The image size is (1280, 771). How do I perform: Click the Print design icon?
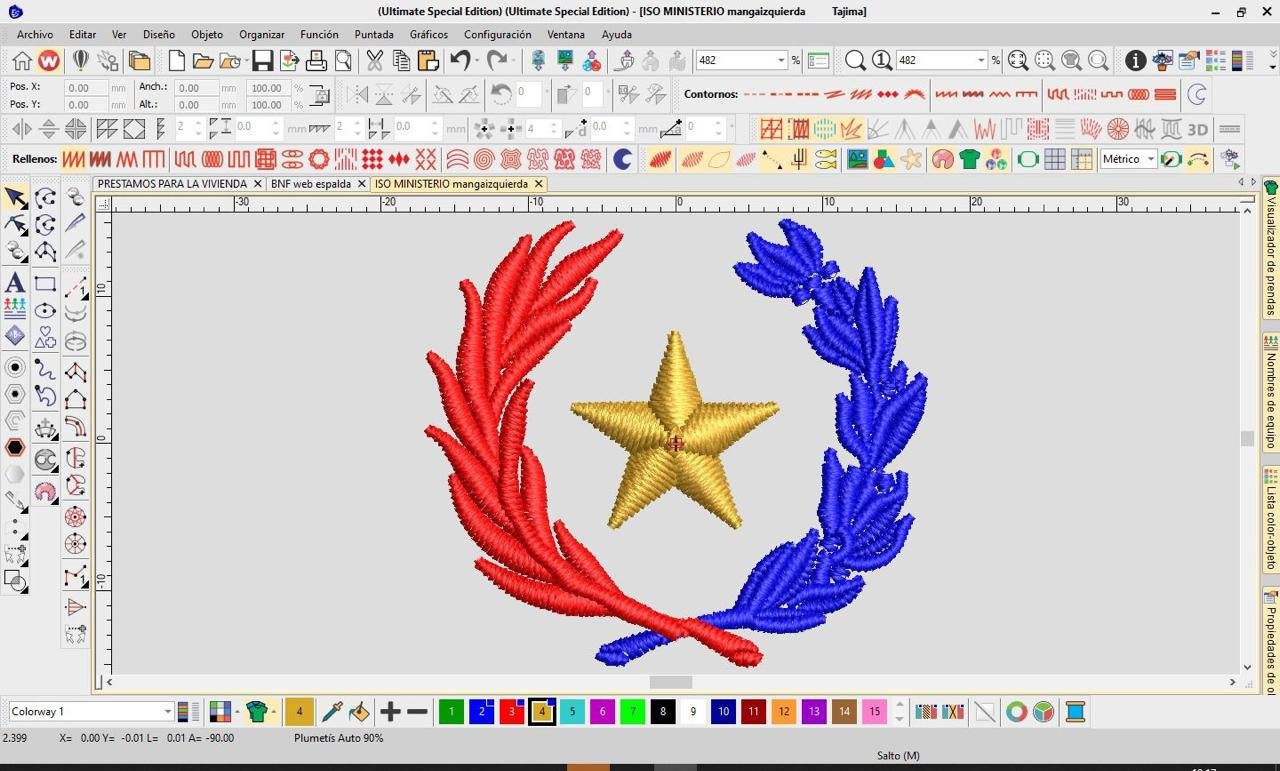tap(316, 61)
